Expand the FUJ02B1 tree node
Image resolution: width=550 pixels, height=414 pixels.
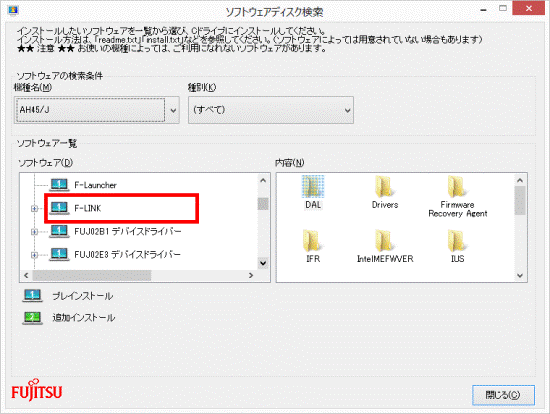coord(34,232)
